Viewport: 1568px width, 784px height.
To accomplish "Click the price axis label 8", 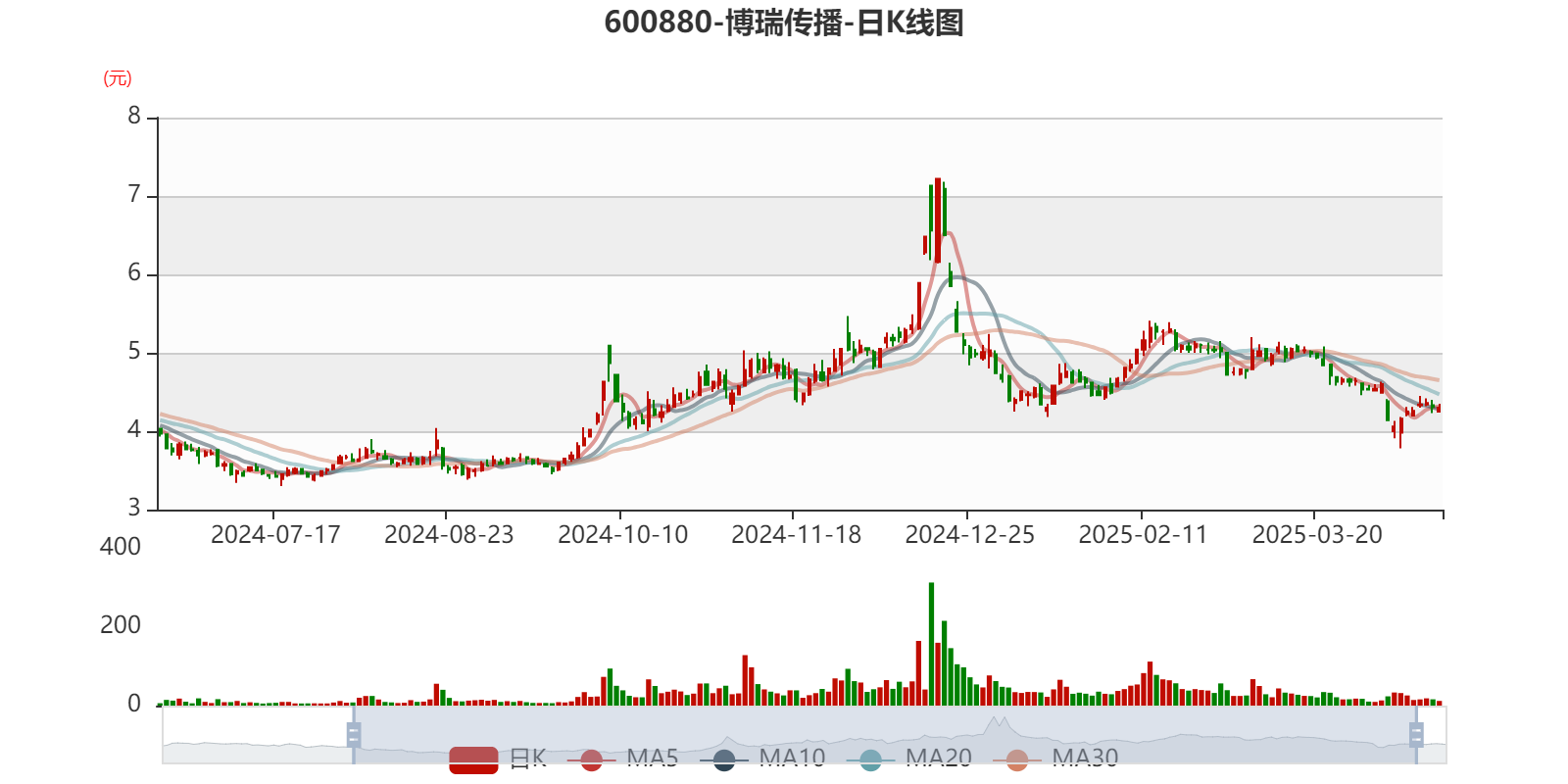I will click(134, 117).
